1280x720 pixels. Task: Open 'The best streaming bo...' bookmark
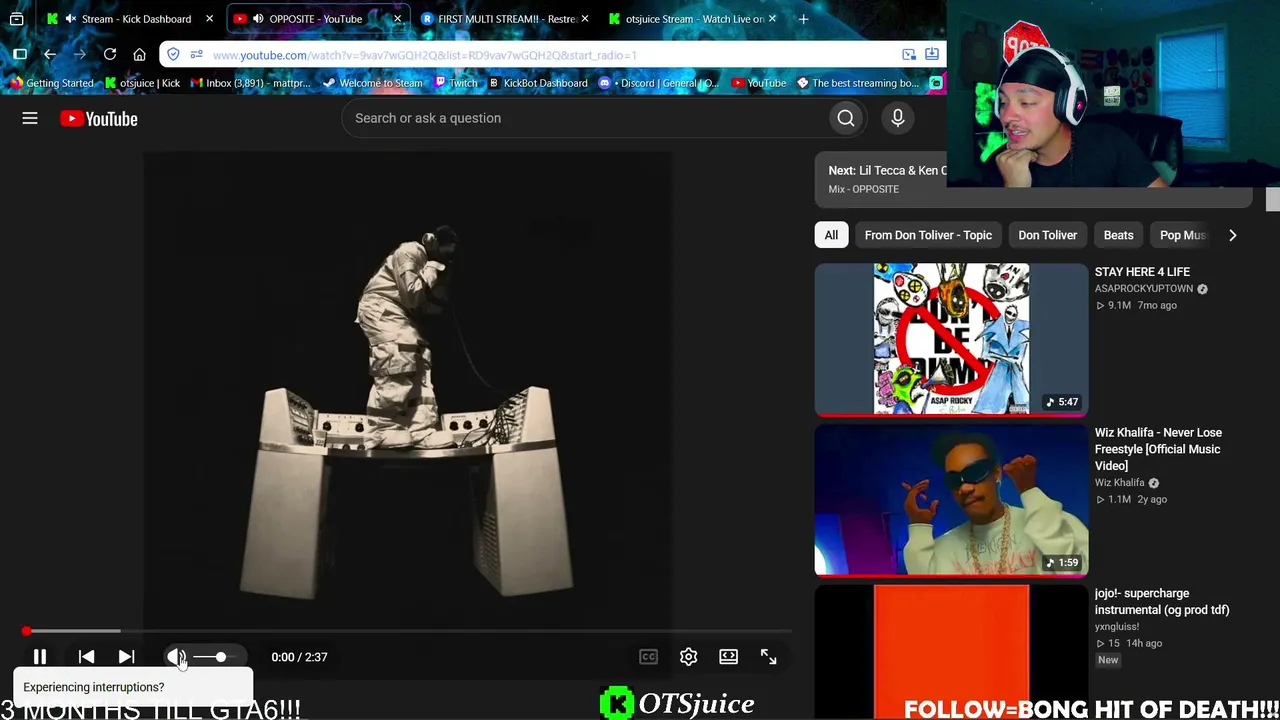[857, 83]
